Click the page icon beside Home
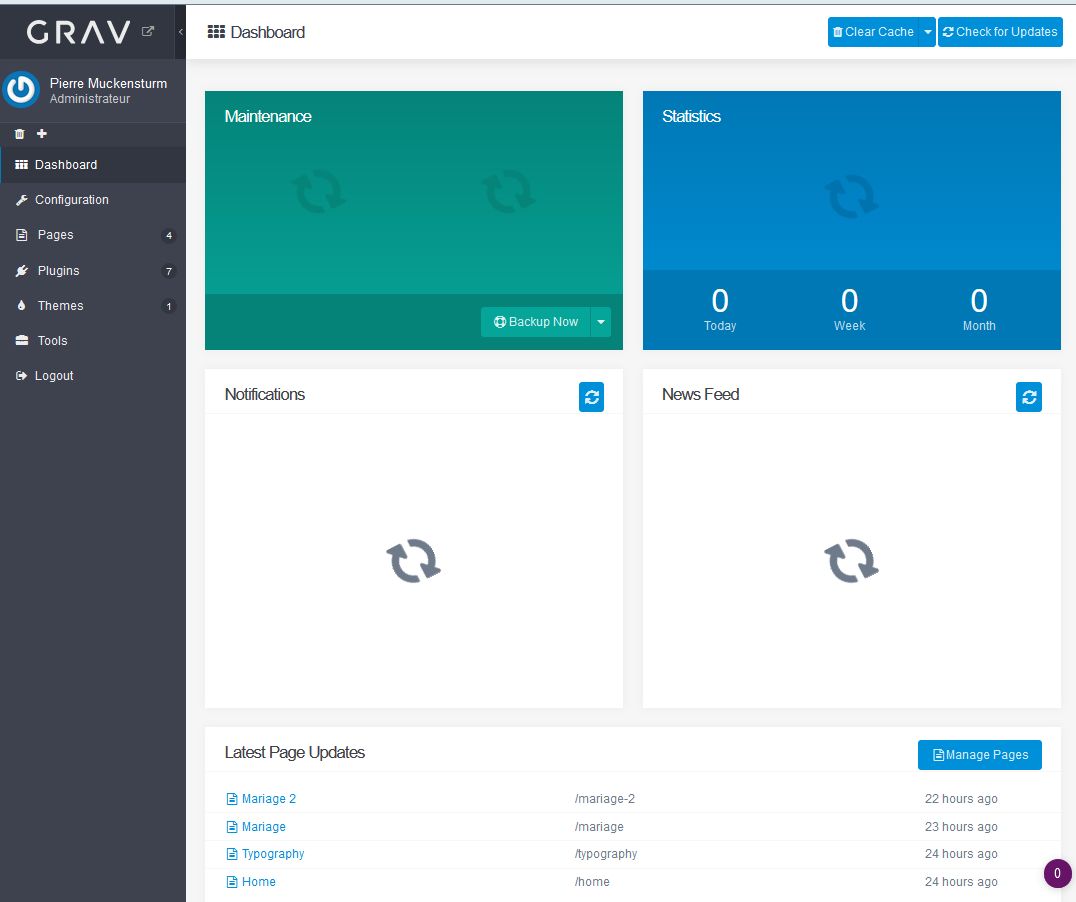 (232, 882)
